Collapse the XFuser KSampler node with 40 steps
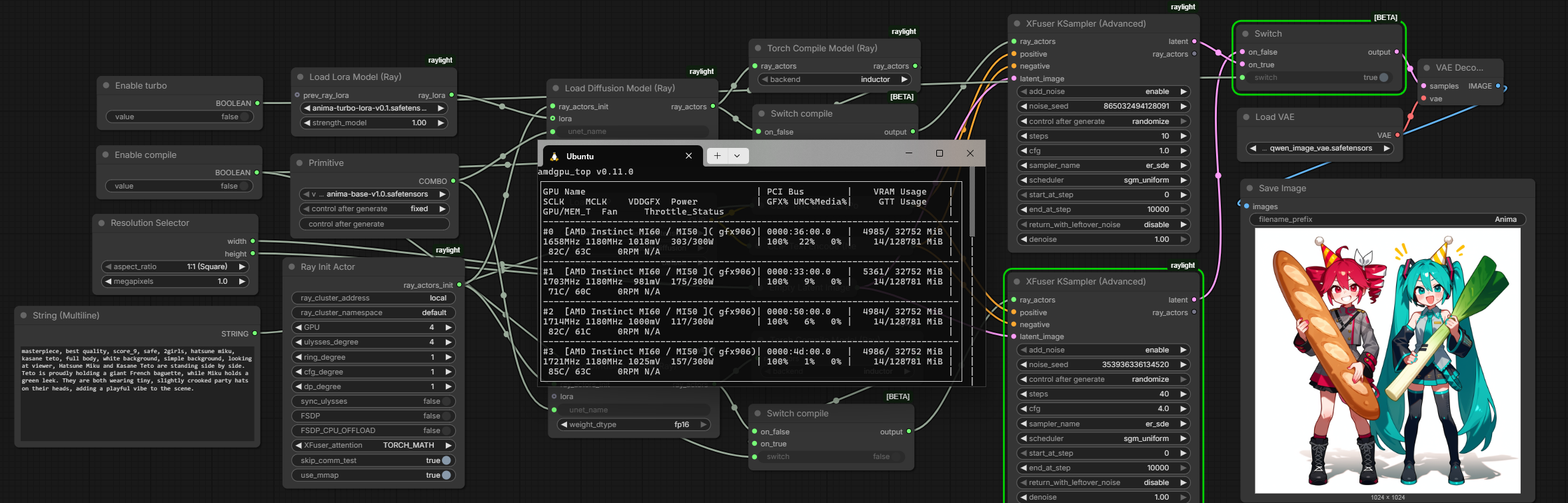The width and height of the screenshot is (1568, 503). coord(1017,282)
